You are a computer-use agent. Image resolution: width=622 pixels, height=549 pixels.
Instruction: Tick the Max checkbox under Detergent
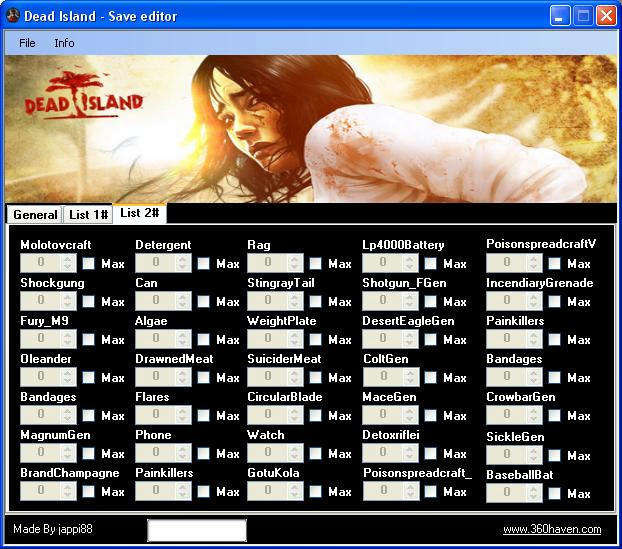pyautogui.click(x=203, y=263)
